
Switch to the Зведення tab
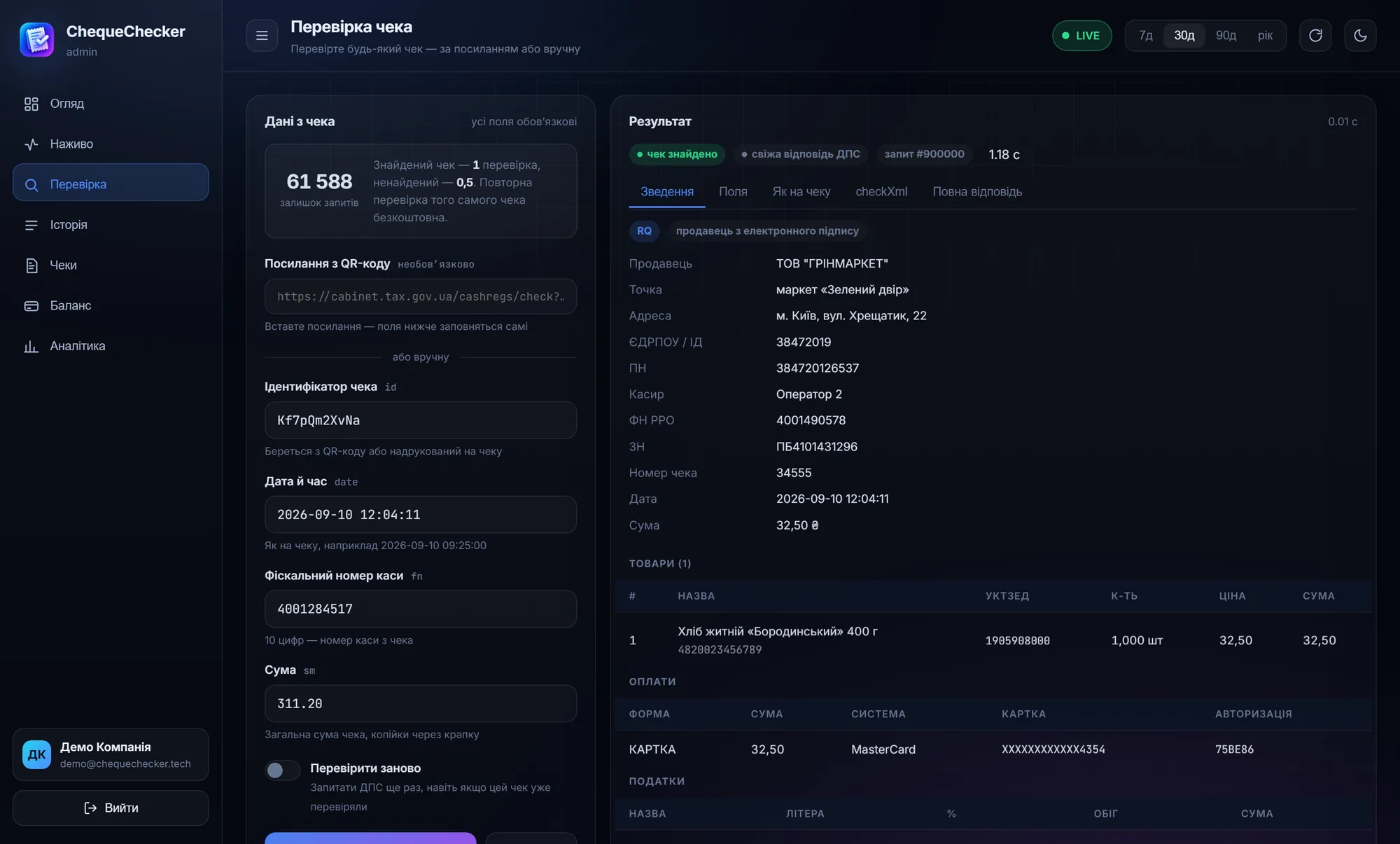pos(667,192)
